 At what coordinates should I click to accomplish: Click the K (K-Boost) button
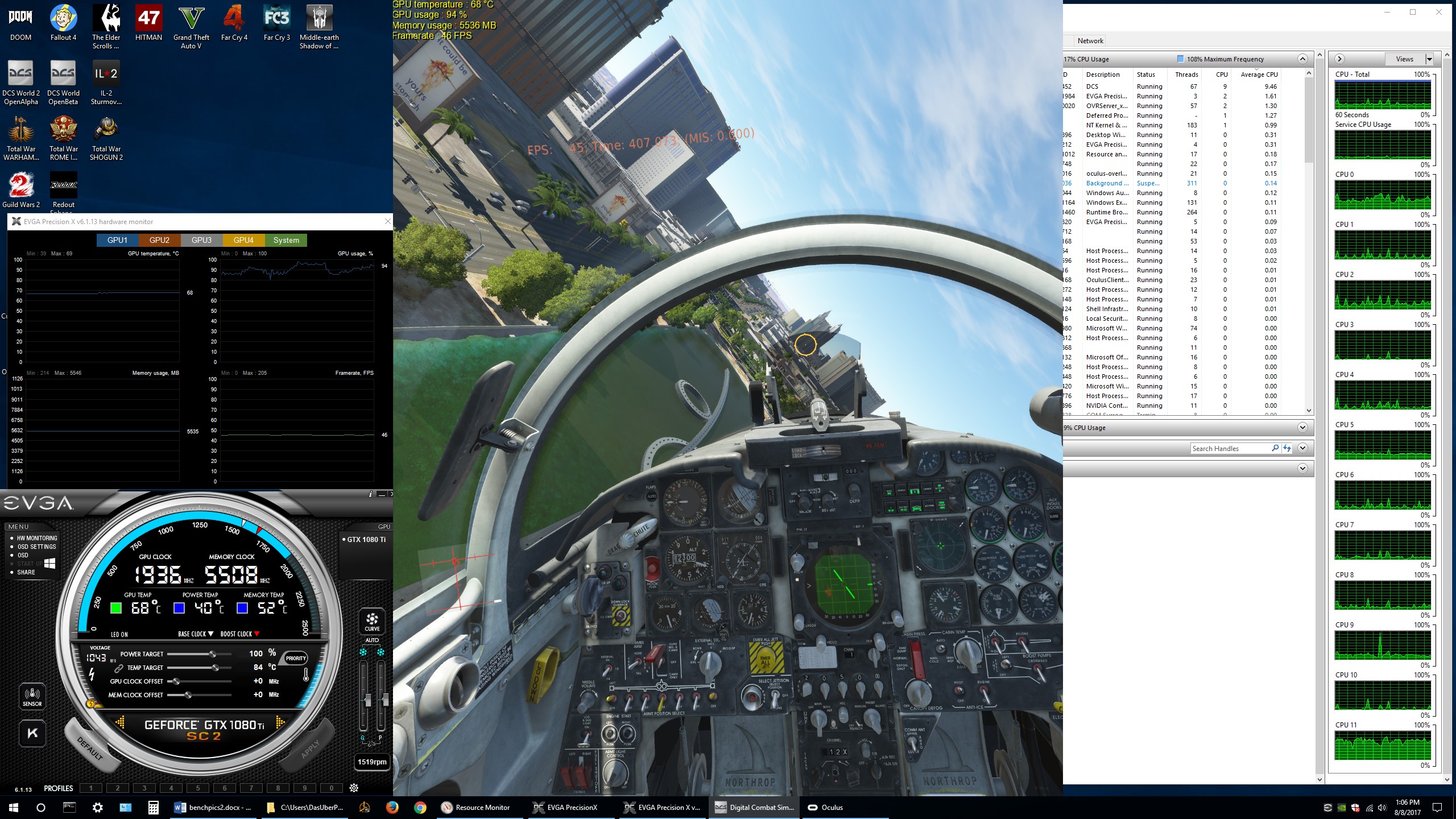click(32, 733)
